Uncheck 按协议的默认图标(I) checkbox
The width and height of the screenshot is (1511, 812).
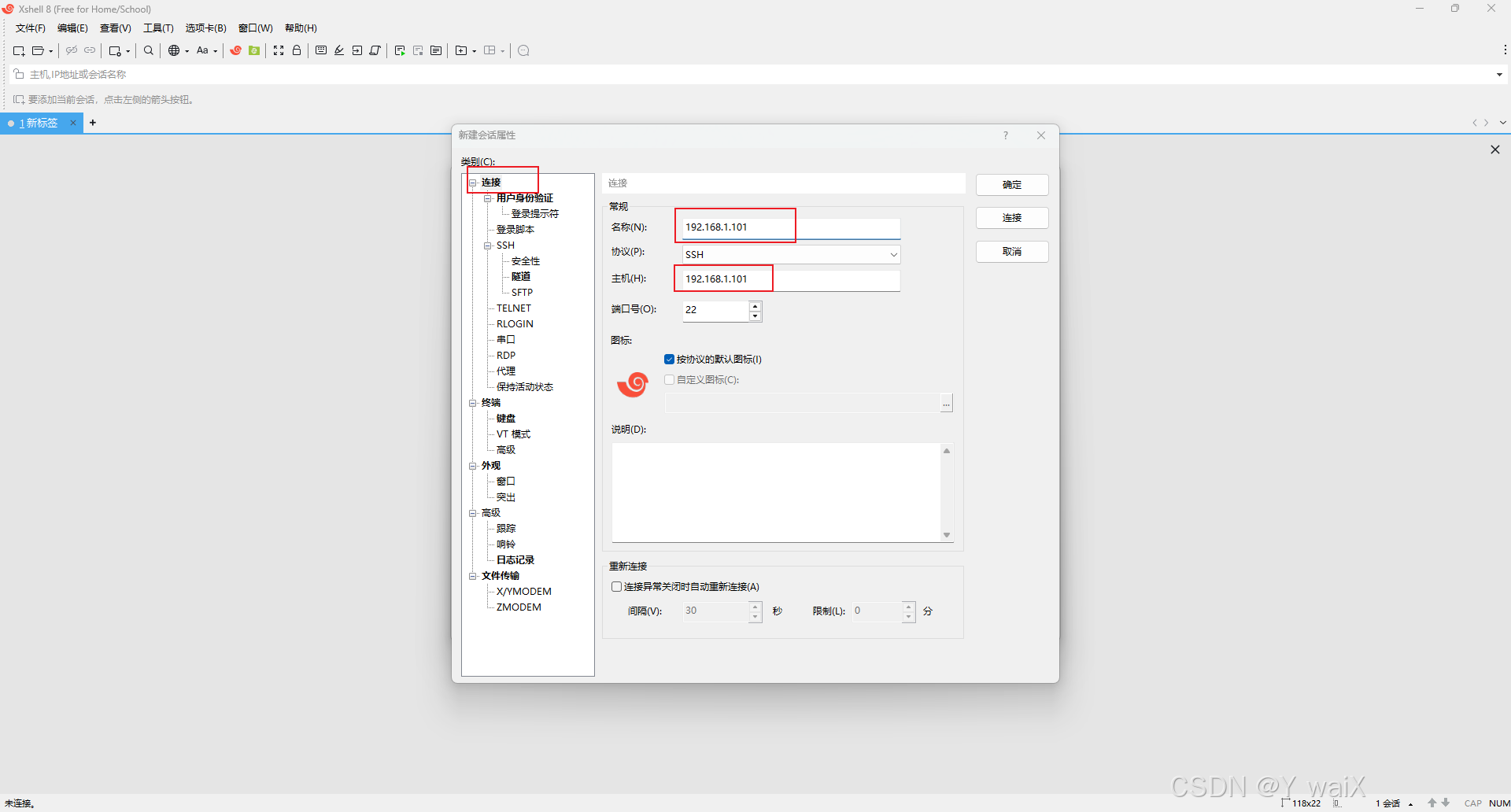[x=670, y=360]
